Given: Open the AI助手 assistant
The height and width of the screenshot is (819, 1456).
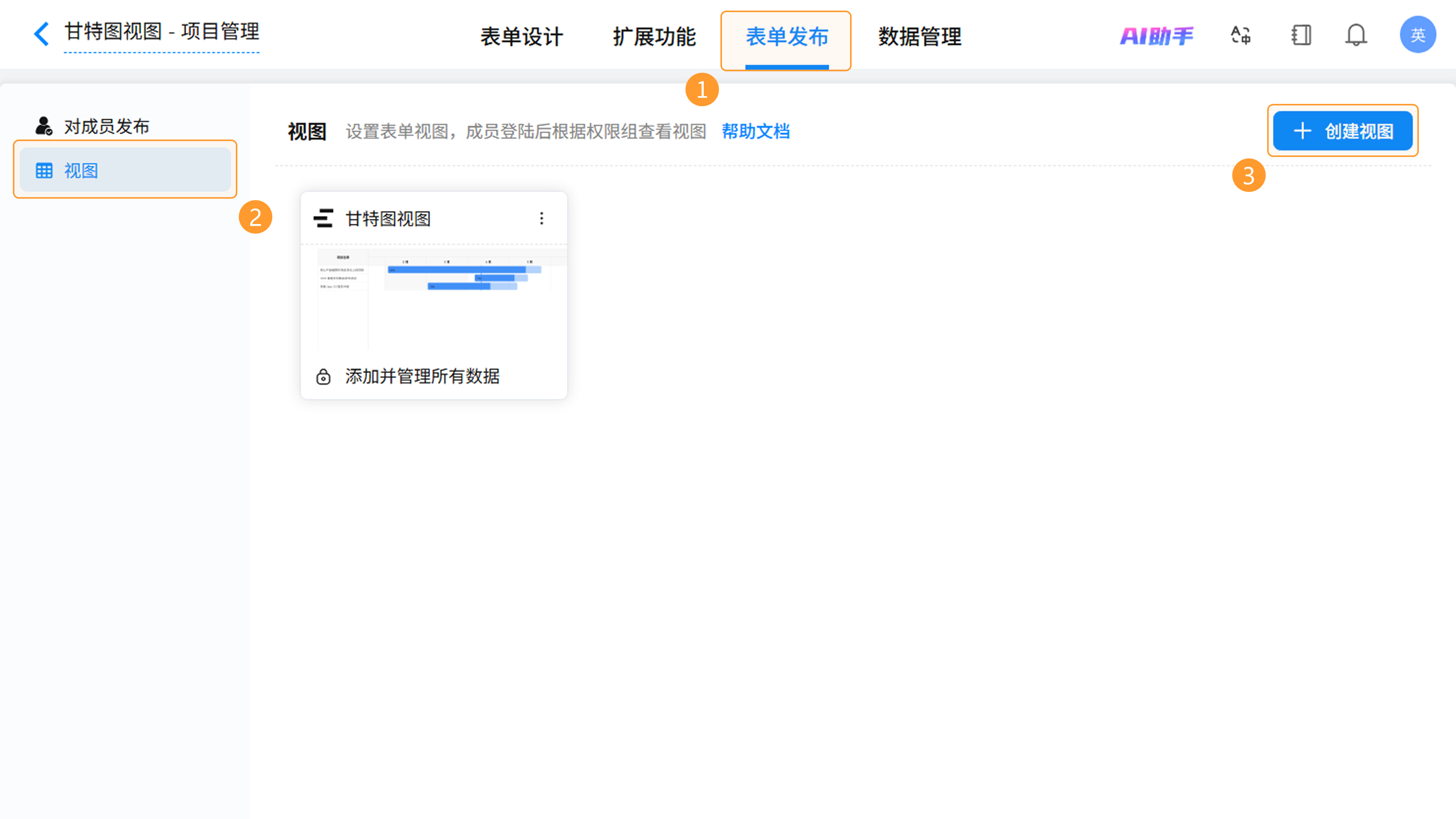Looking at the screenshot, I should 1156,36.
